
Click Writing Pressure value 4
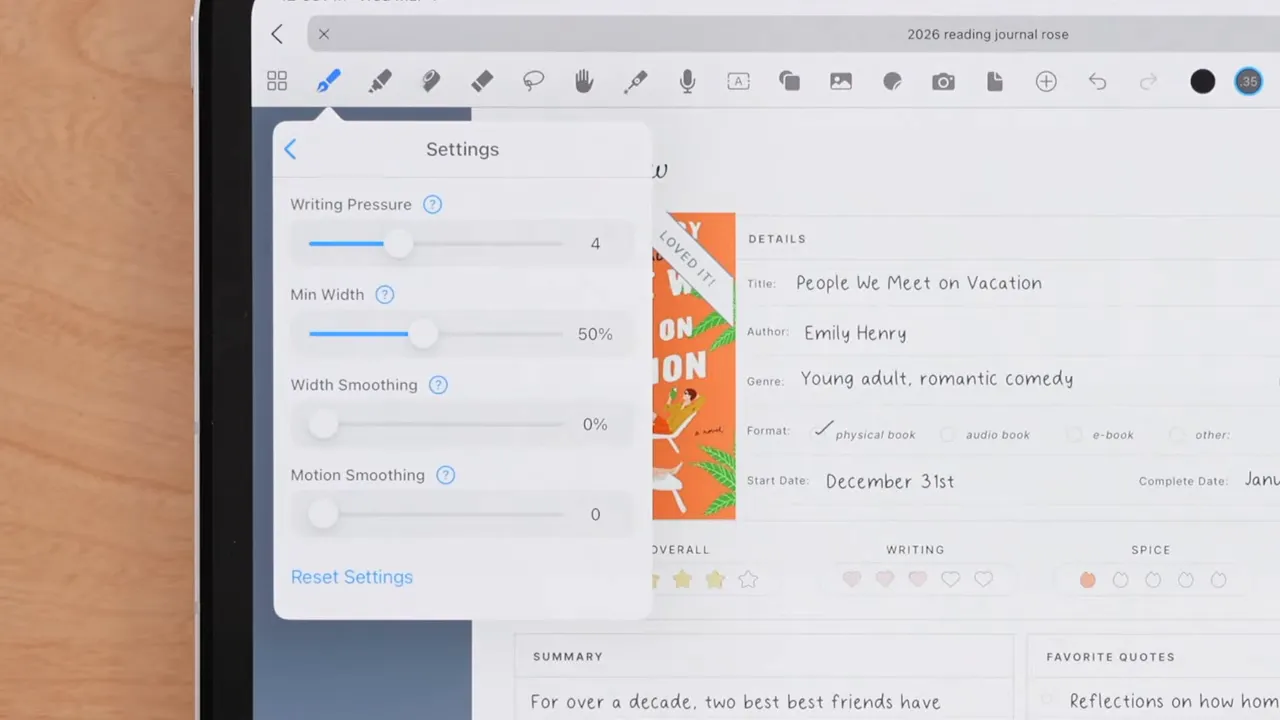(595, 244)
